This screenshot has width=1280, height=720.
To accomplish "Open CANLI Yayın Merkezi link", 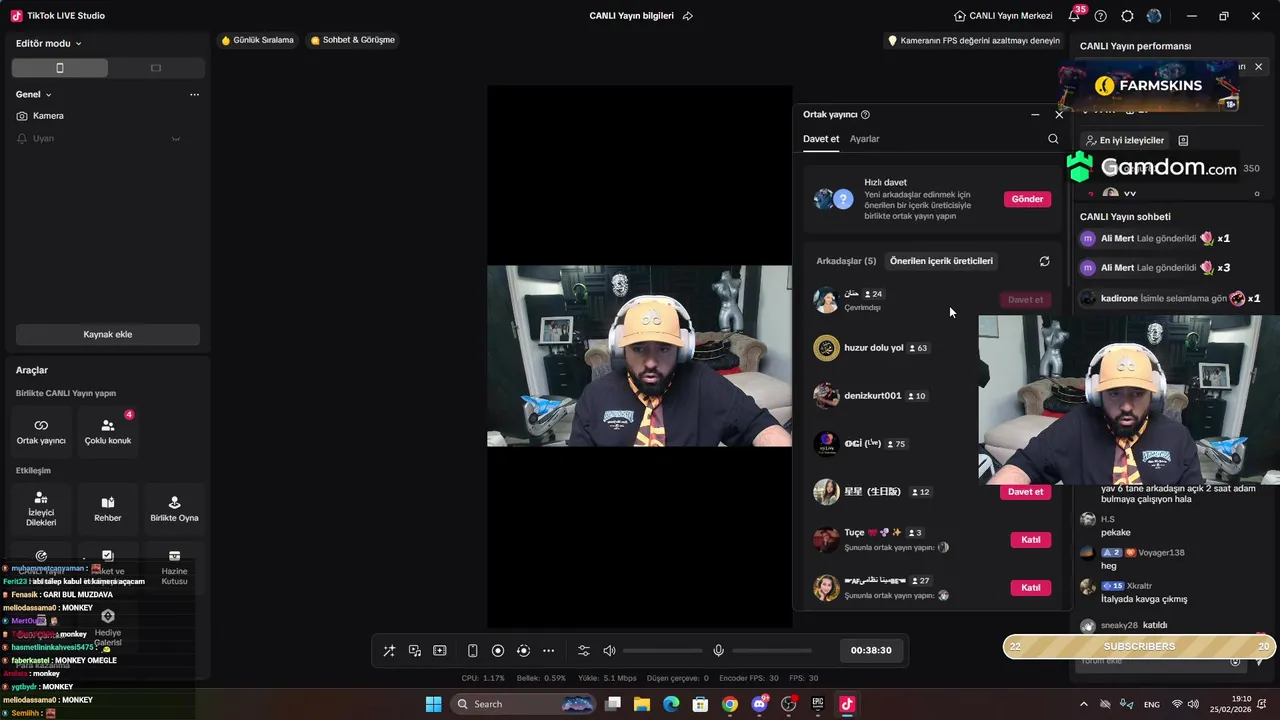I will pyautogui.click(x=1003, y=16).
